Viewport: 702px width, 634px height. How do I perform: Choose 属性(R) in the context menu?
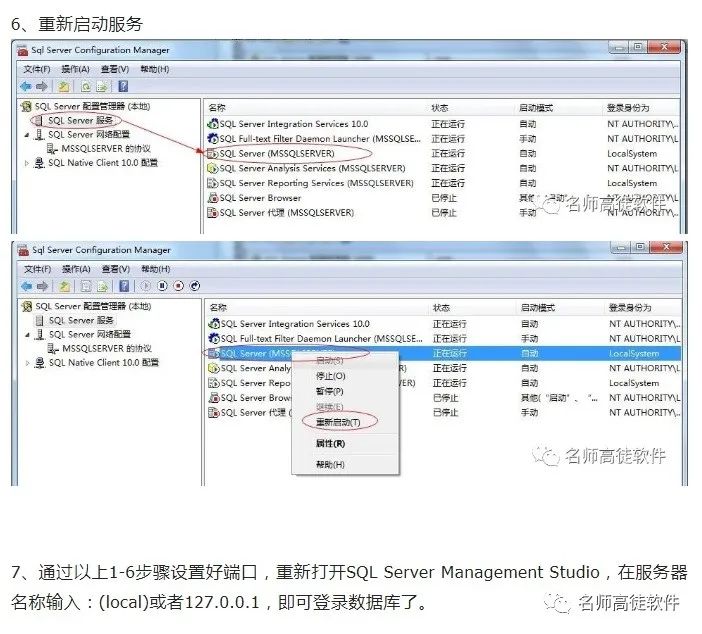tap(330, 443)
